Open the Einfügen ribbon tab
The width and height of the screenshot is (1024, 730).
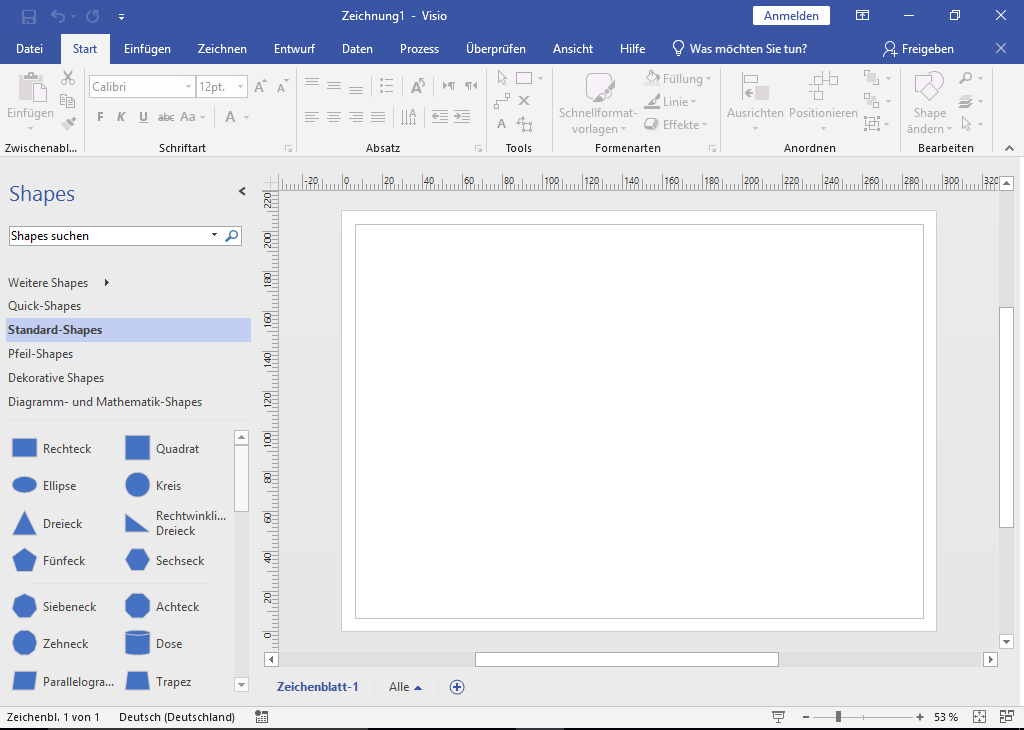pos(147,49)
